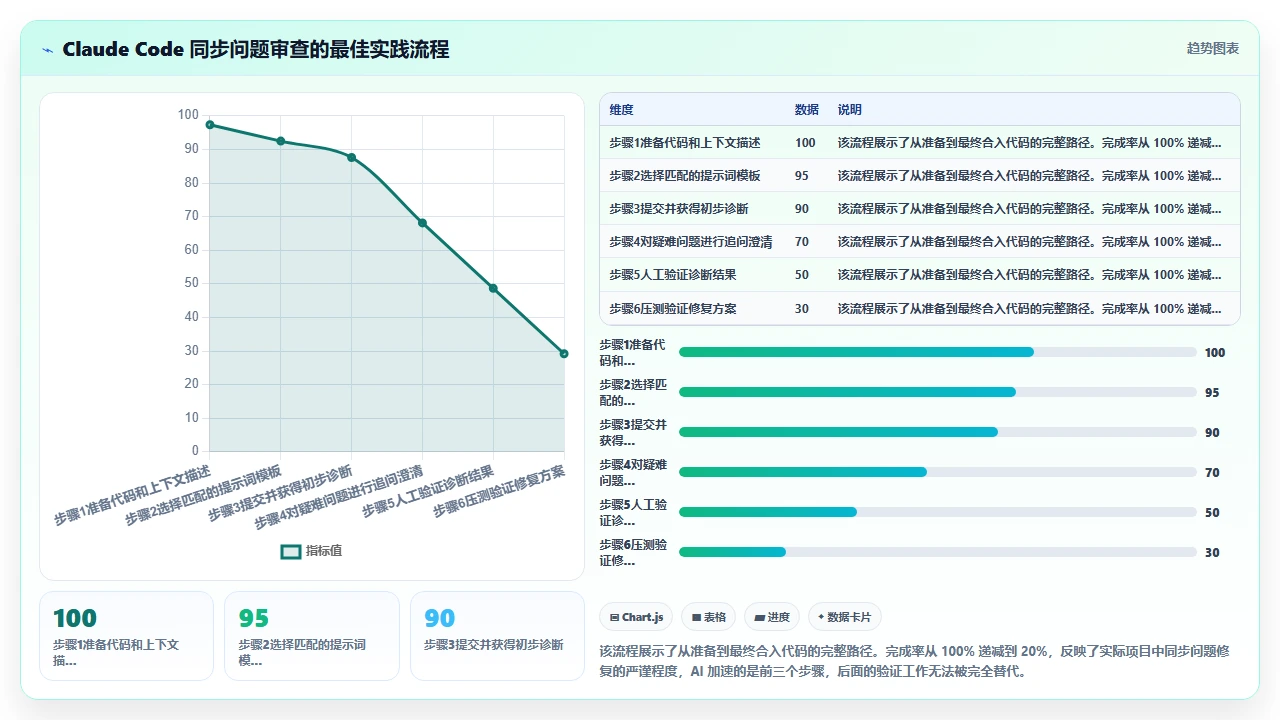
Task: Click the 指标值 legend text
Action: [x=323, y=551]
